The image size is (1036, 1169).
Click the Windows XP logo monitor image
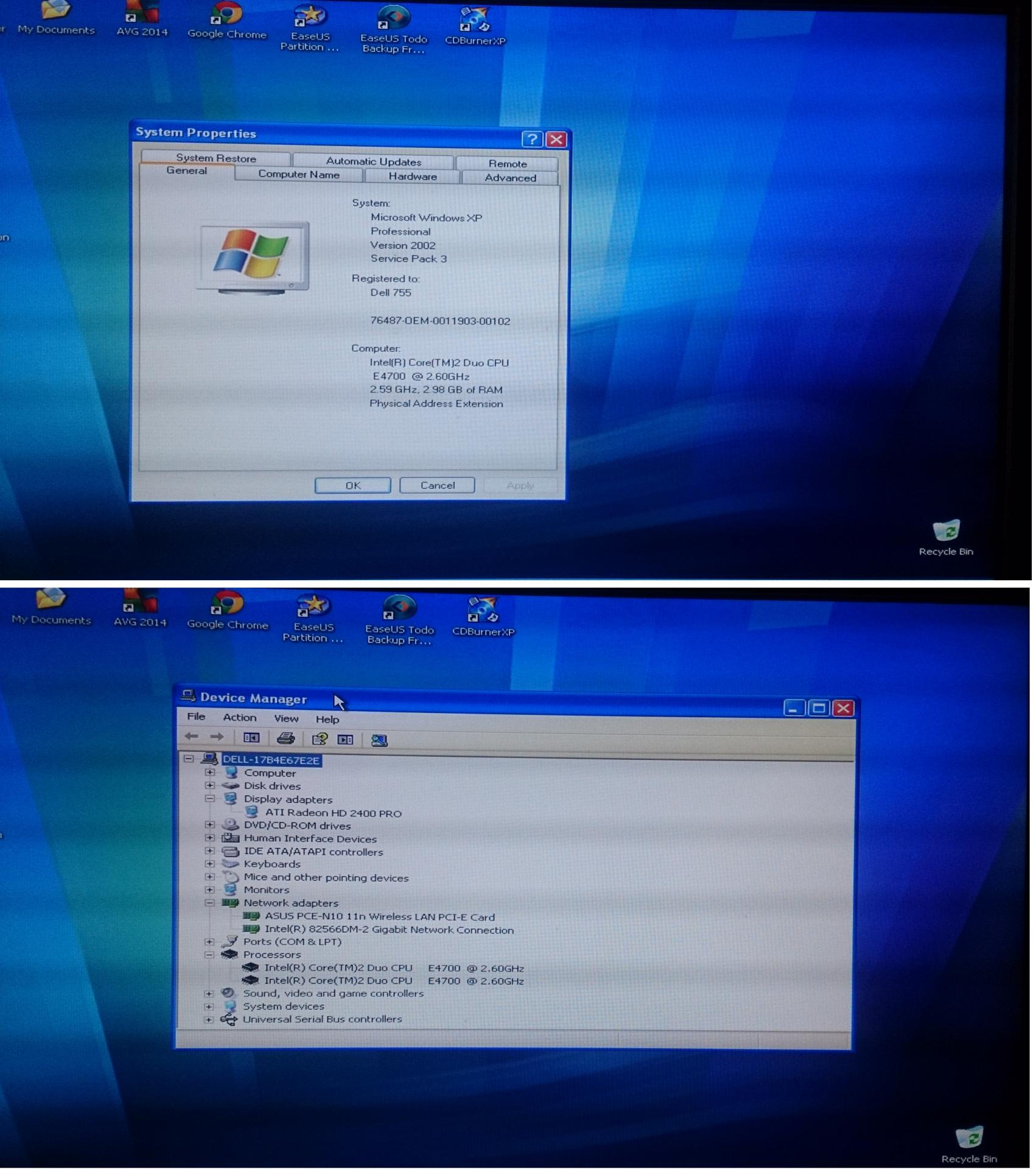point(252,258)
